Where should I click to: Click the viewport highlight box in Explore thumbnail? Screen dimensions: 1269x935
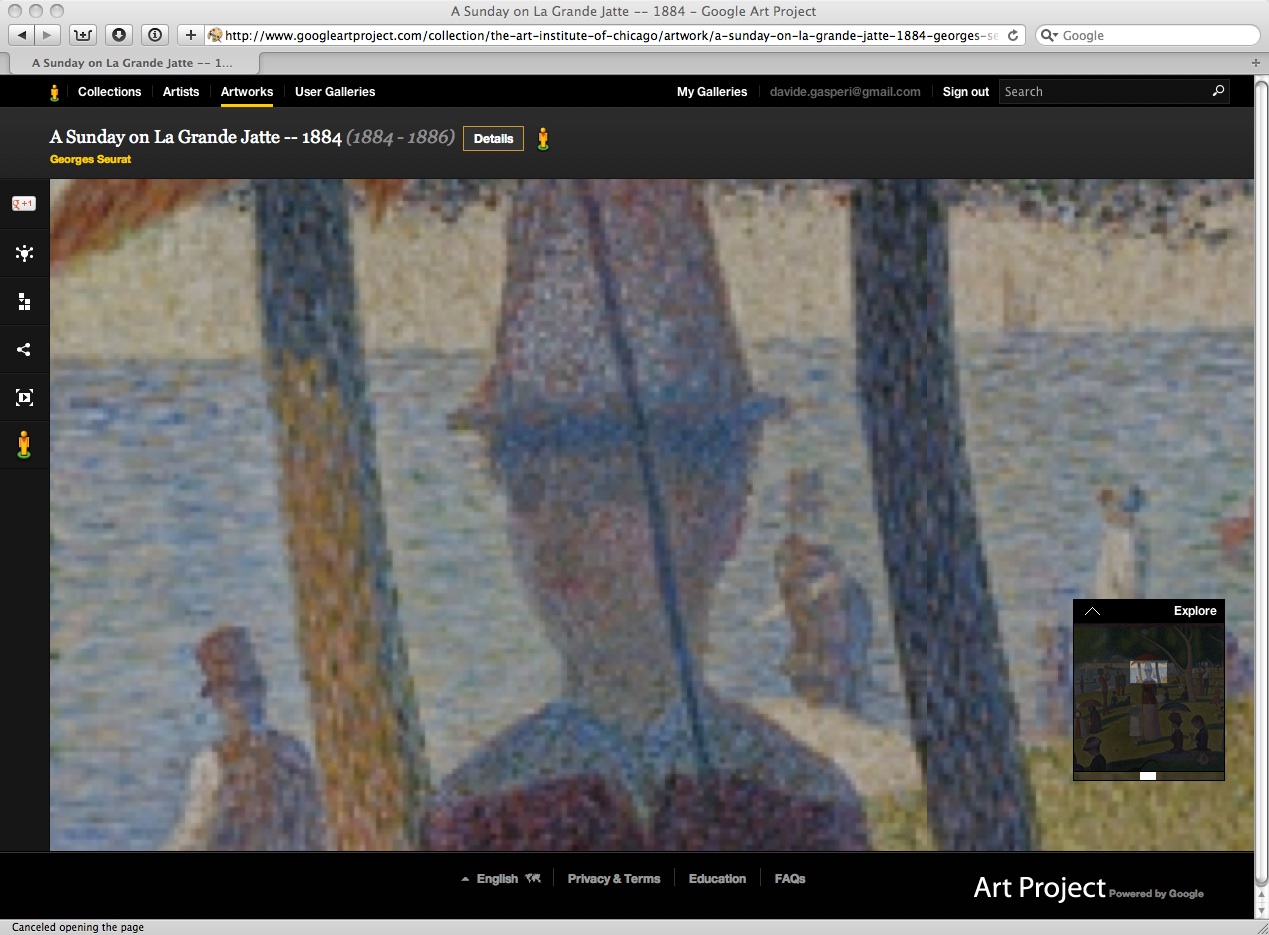click(1149, 671)
